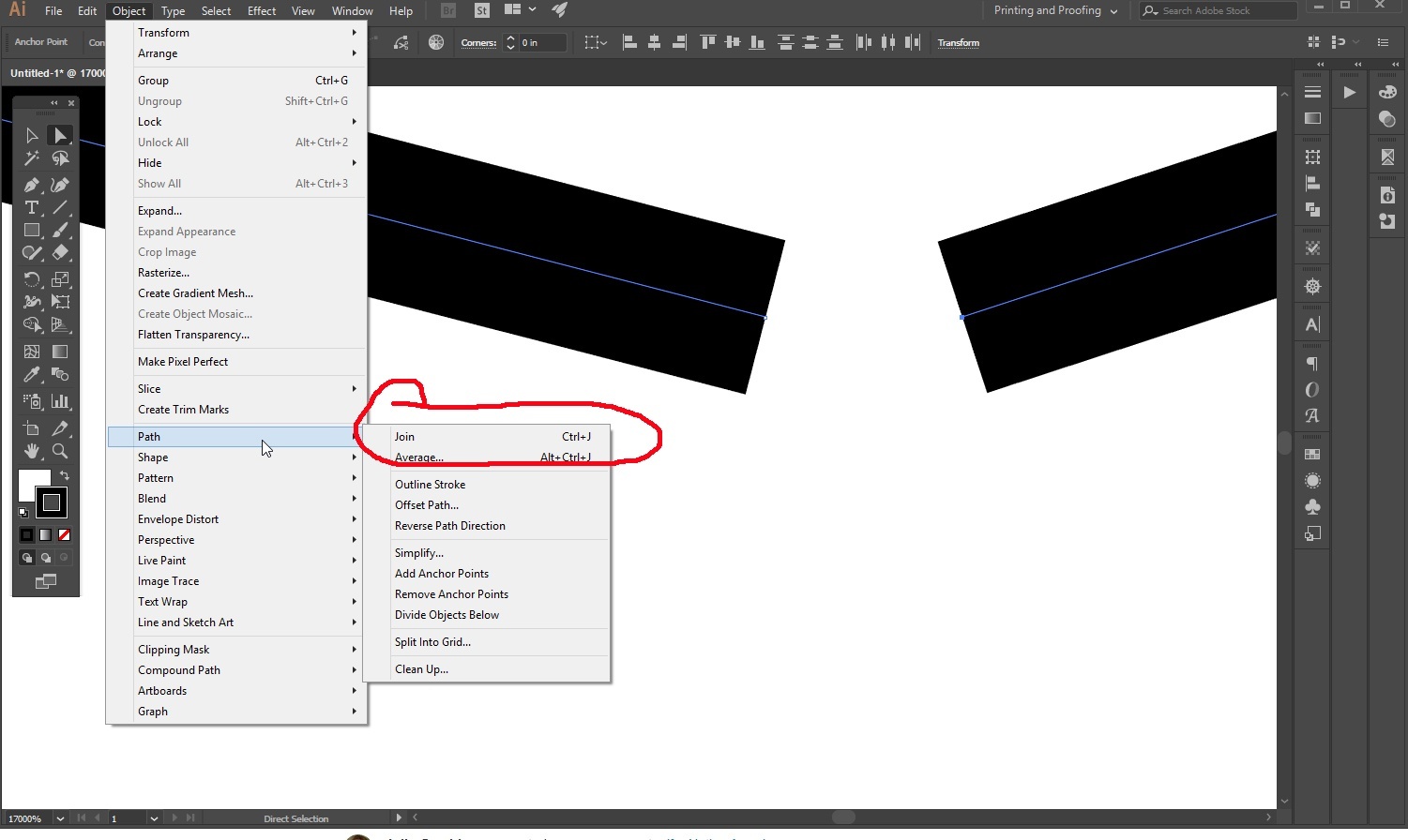1408x840 pixels.
Task: Activate the Type tool
Action: tap(31, 207)
